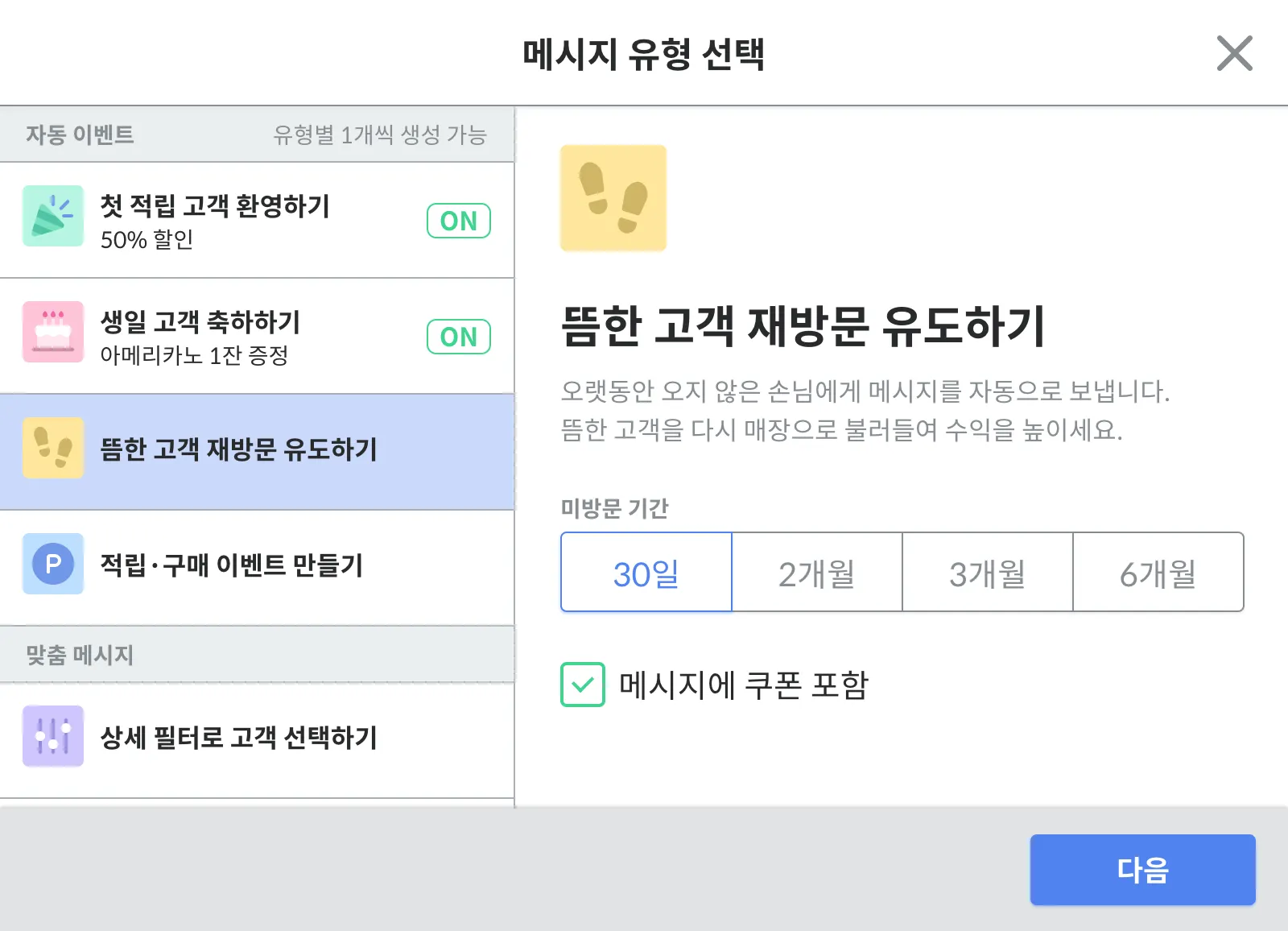Toggle ON switch for 첫 적립 고객 환영하기
The width and height of the screenshot is (1288, 931).
(458, 221)
